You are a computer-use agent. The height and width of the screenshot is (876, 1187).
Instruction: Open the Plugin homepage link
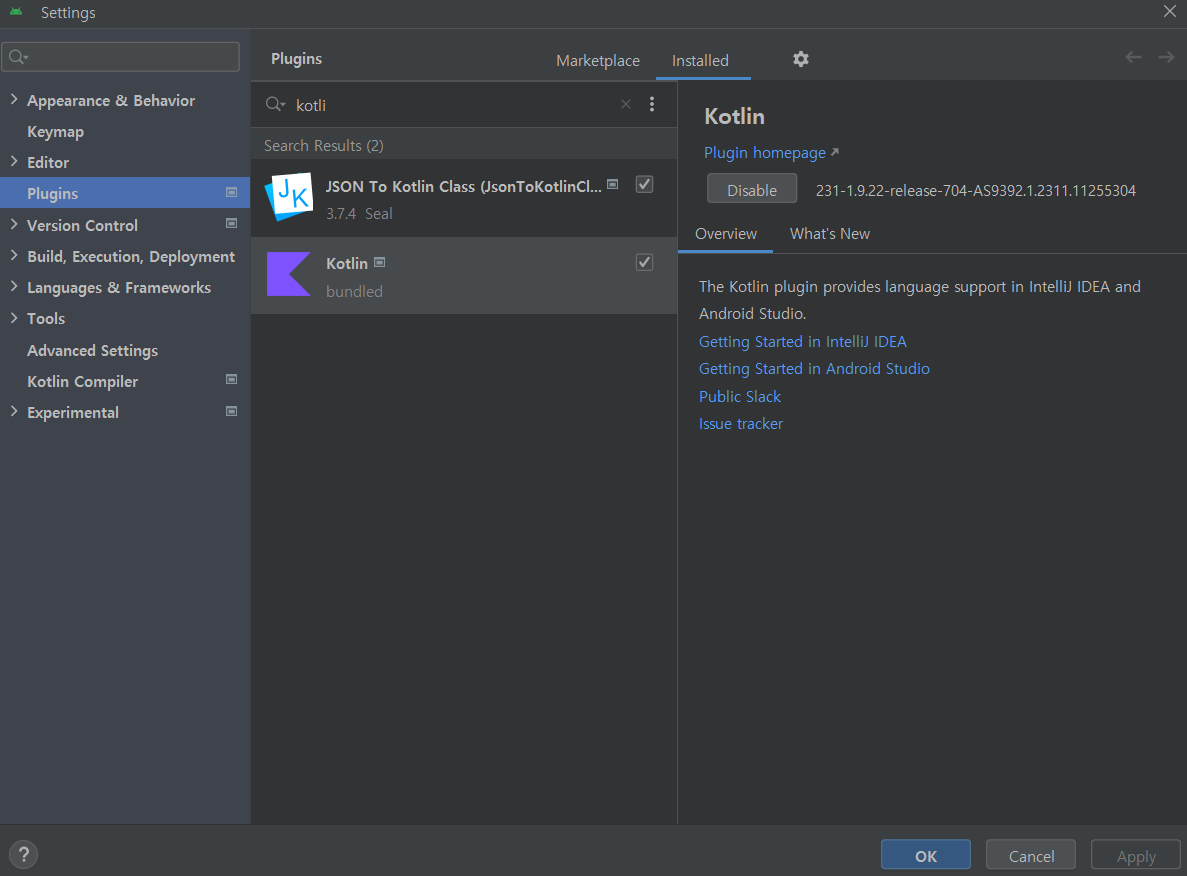tap(765, 153)
